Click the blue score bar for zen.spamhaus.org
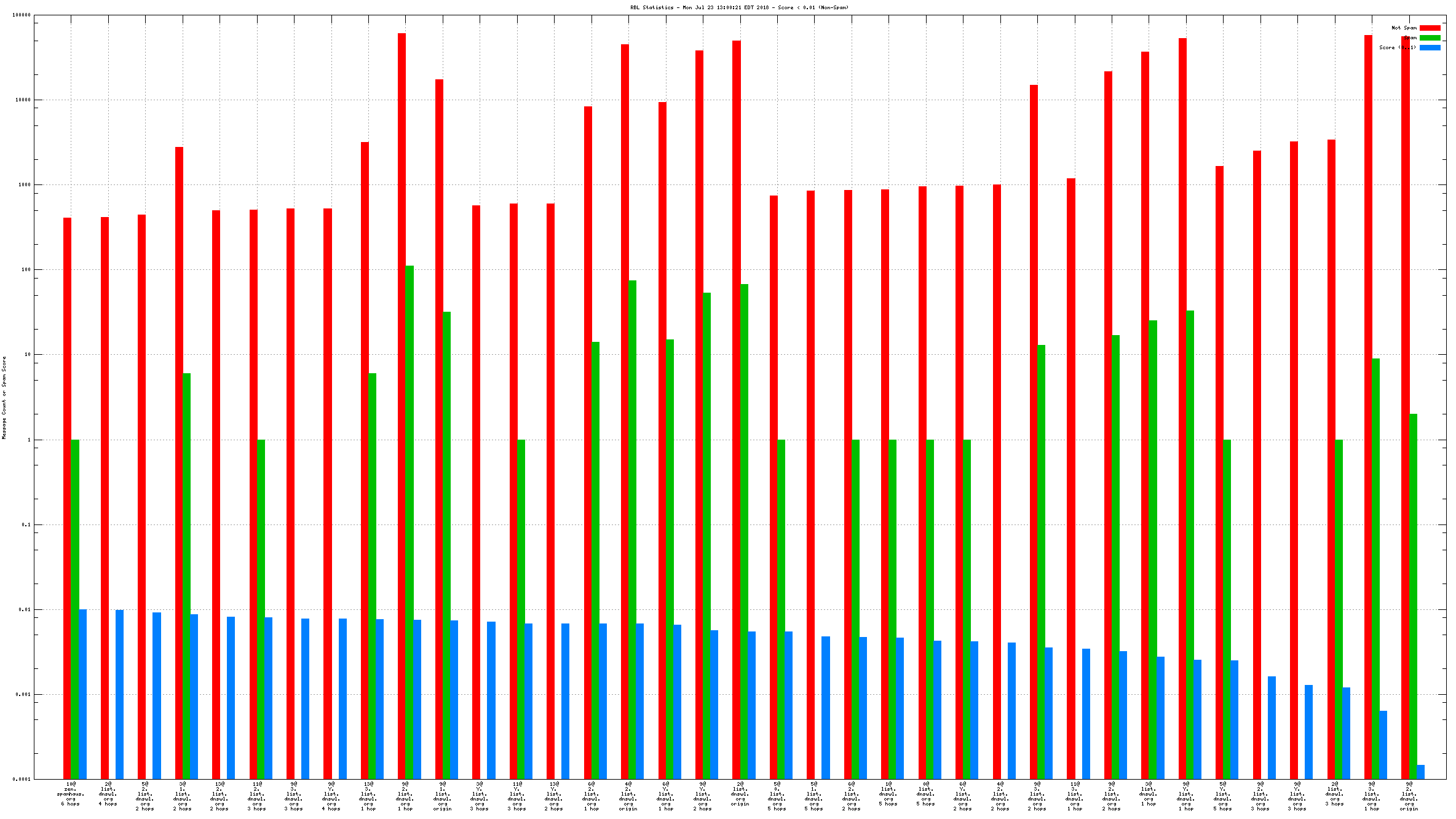The width and height of the screenshot is (1456, 819). click(x=82, y=694)
